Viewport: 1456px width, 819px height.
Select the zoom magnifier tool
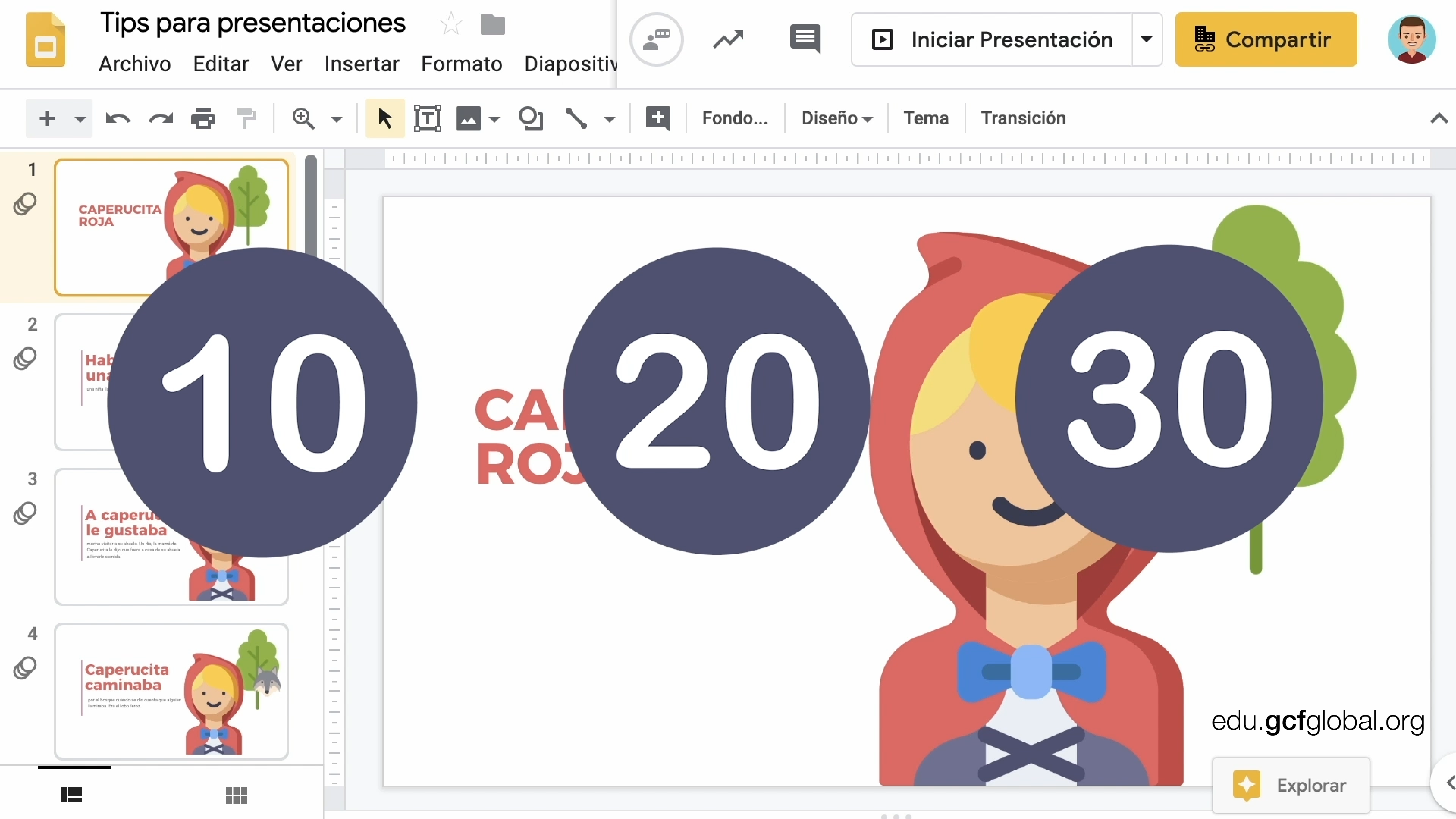[304, 119]
